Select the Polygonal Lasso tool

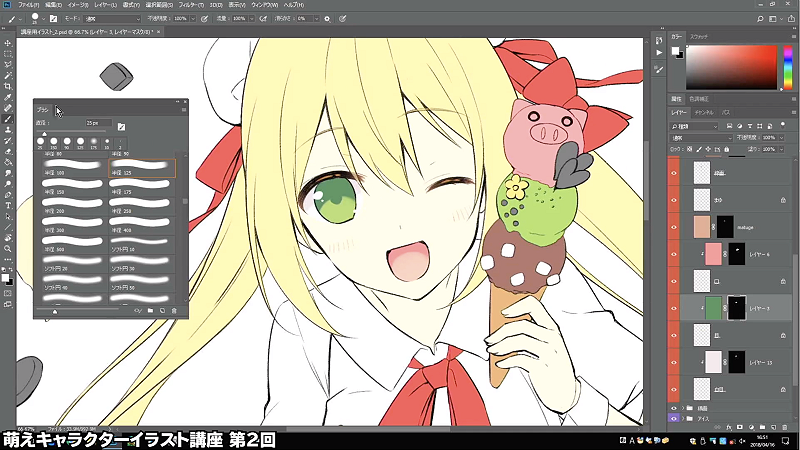pos(8,65)
